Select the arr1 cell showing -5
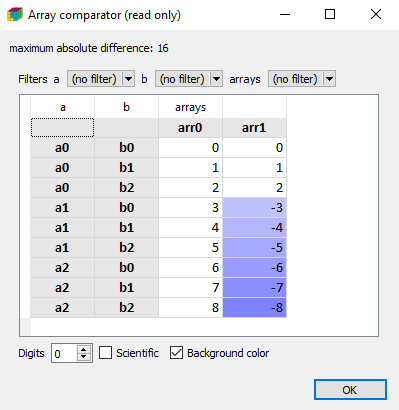The height and width of the screenshot is (410, 399). point(254,247)
